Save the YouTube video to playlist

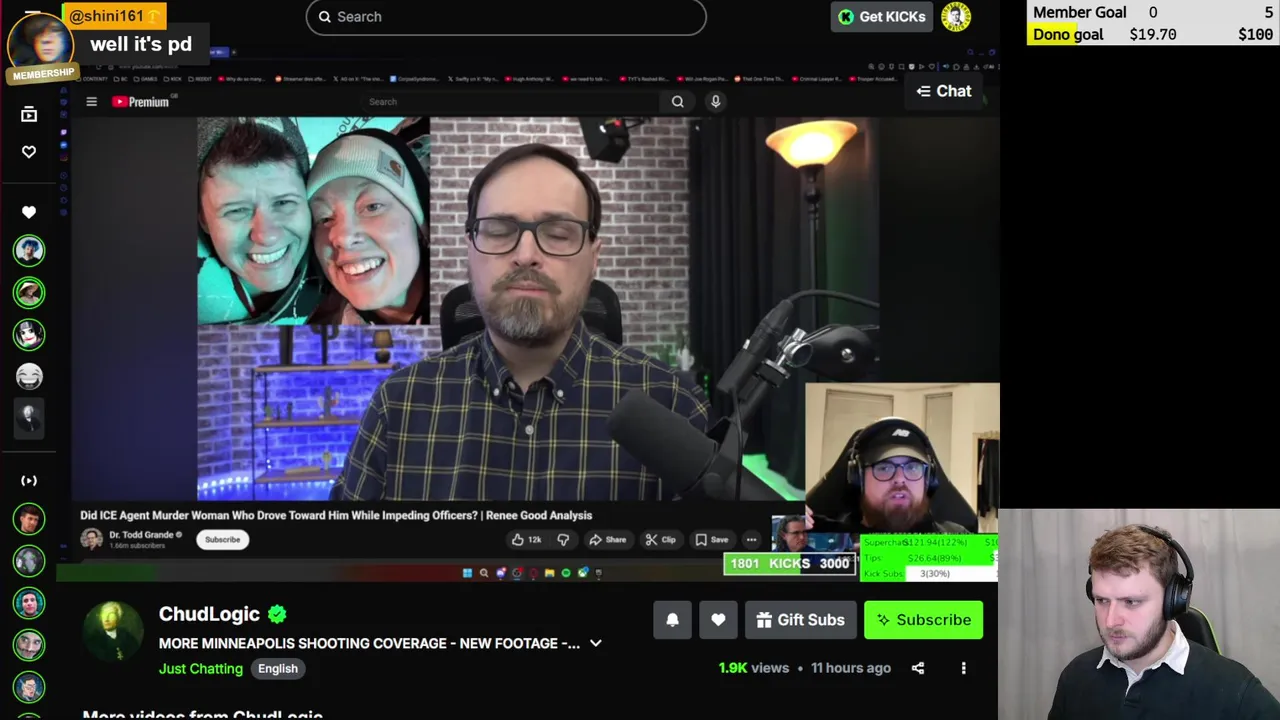click(711, 540)
